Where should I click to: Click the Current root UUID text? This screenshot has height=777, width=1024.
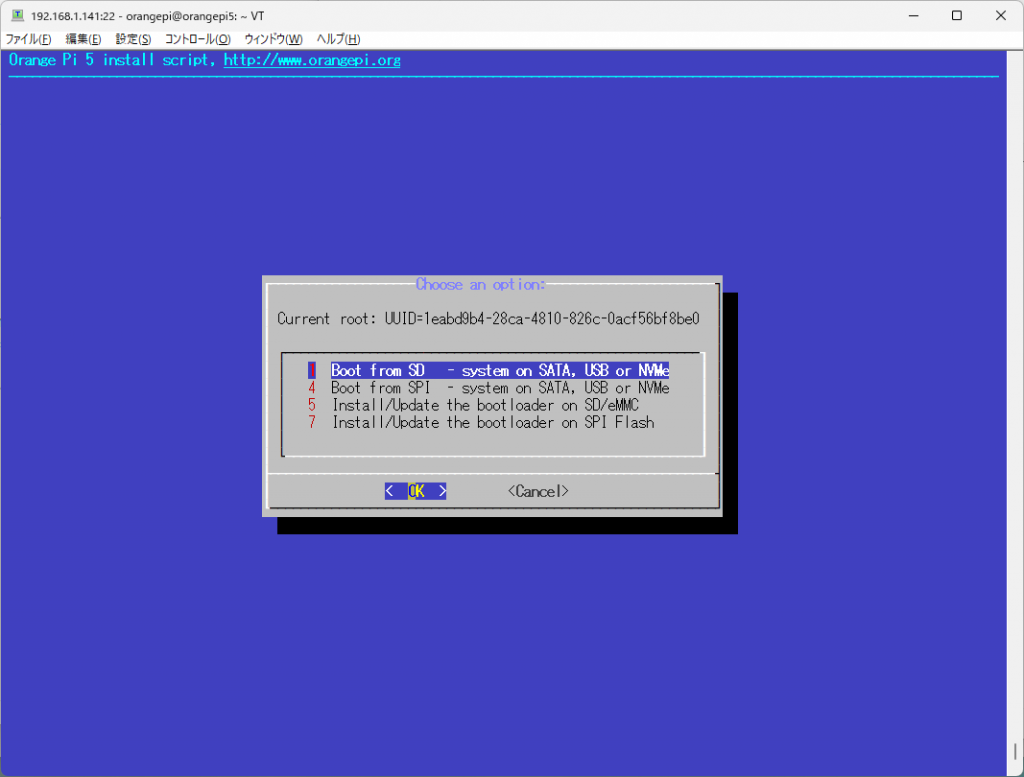[488, 319]
